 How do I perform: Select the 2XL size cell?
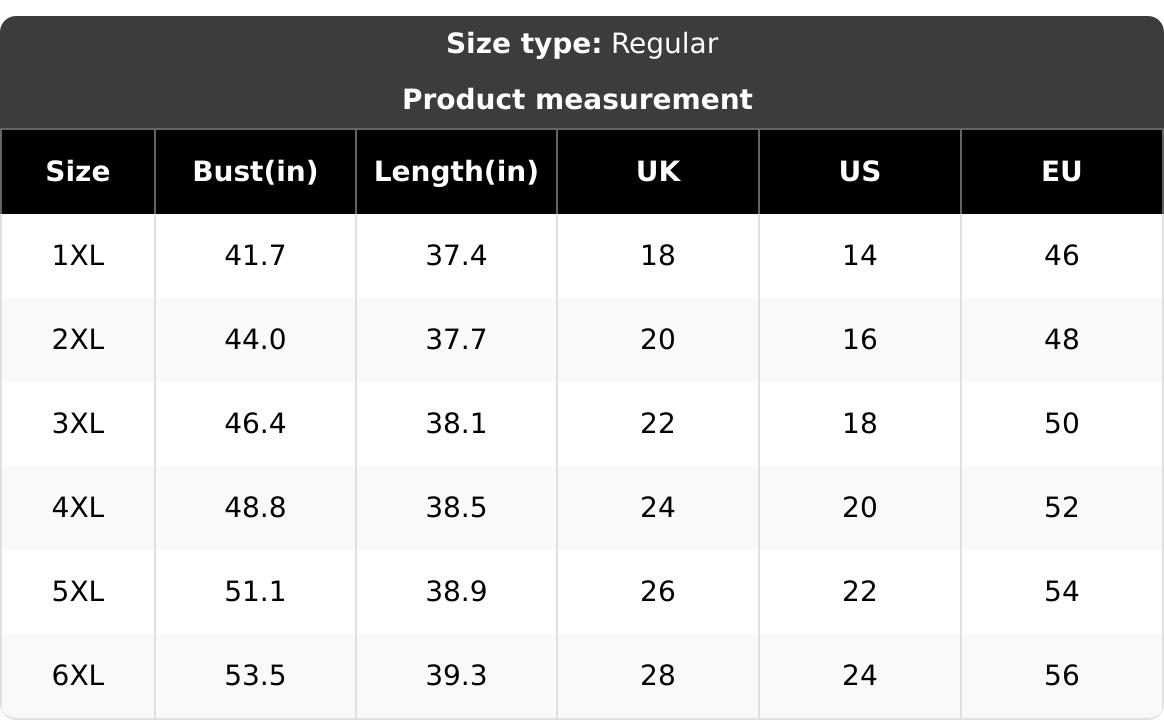point(78,340)
